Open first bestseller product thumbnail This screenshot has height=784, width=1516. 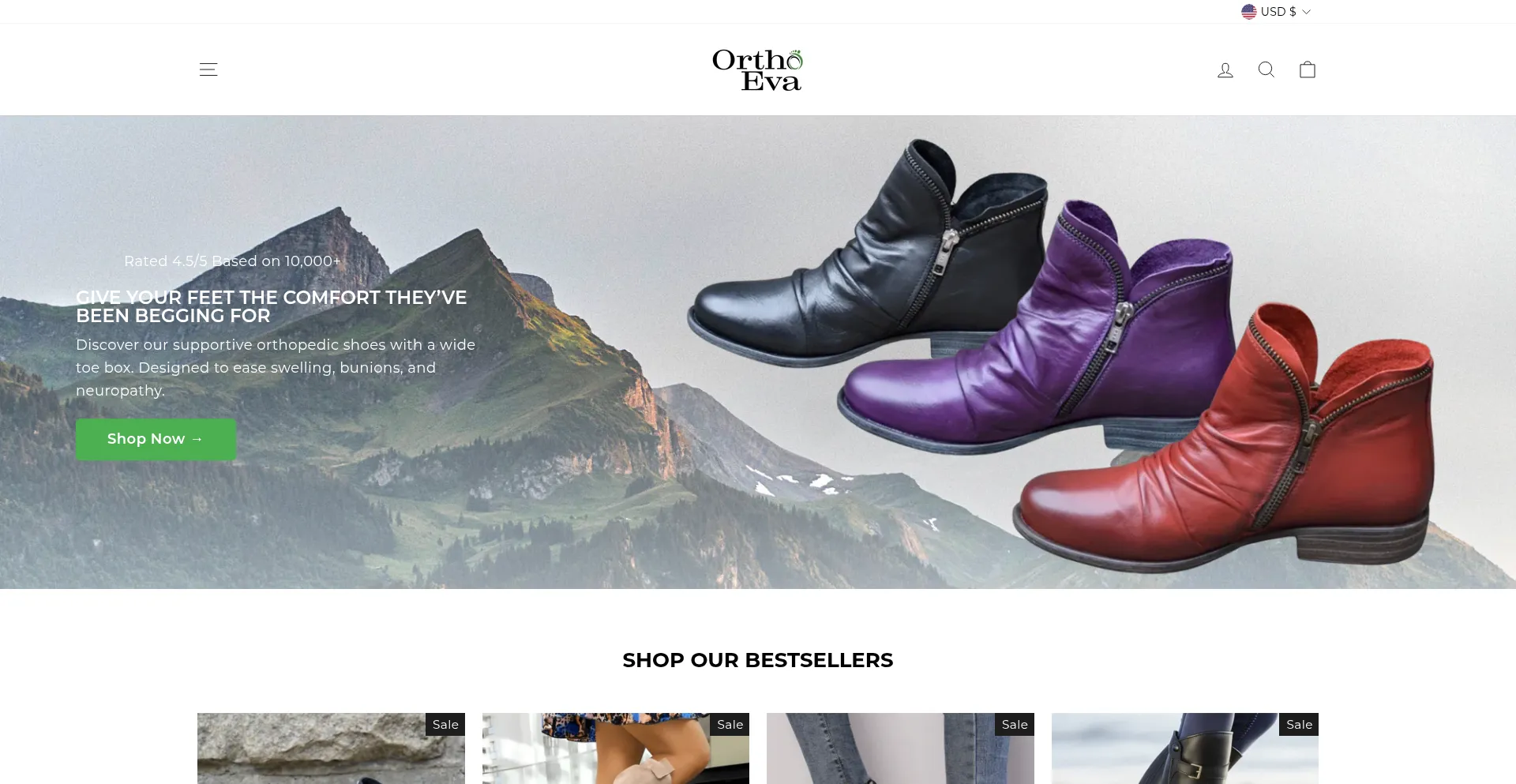331,748
